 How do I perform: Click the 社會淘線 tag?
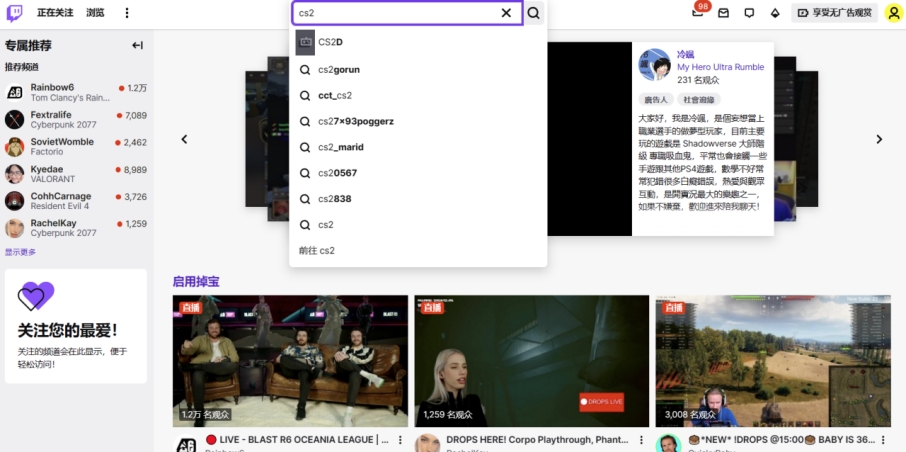699,99
